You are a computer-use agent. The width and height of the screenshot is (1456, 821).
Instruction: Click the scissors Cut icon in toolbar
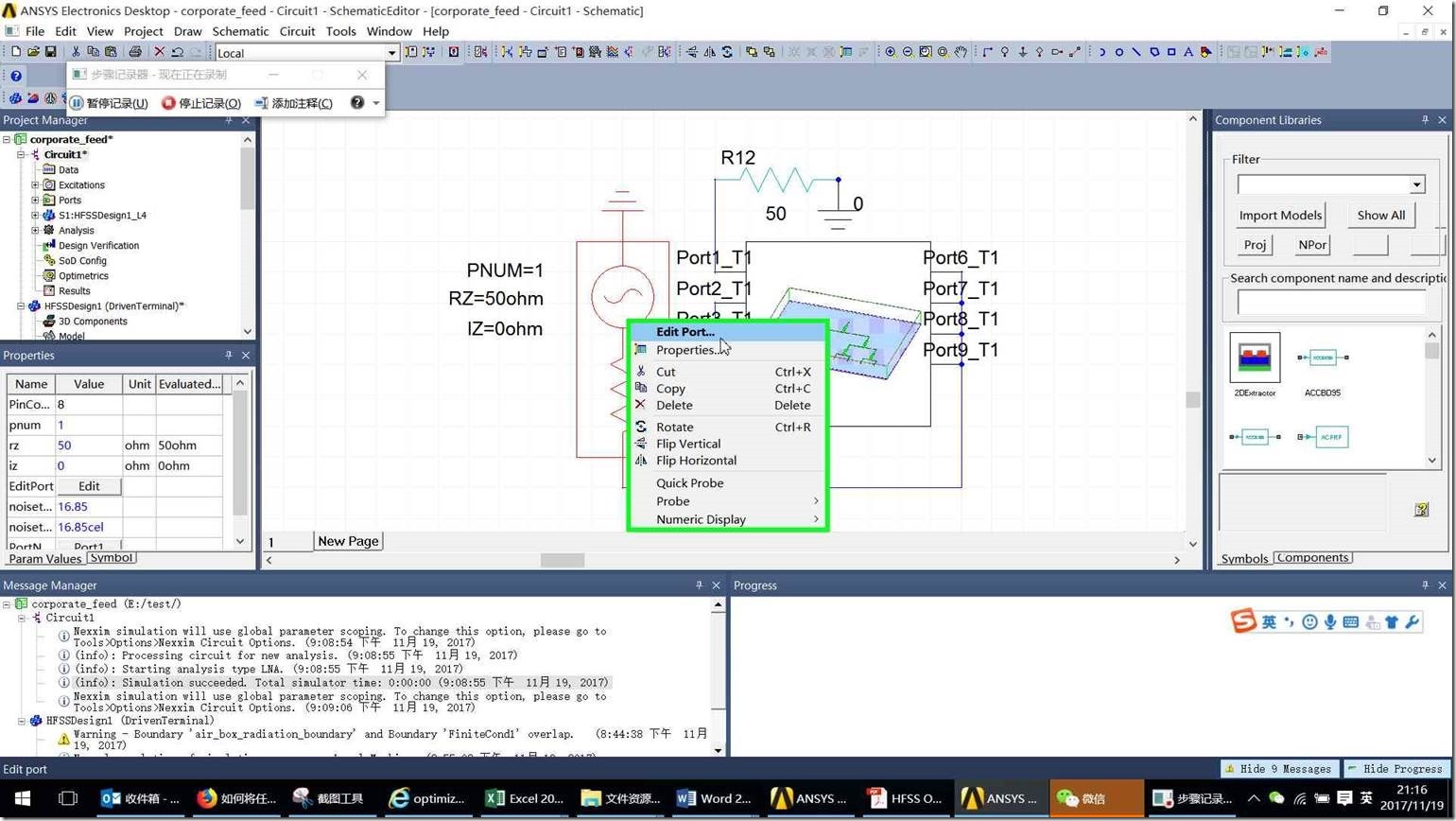(76, 52)
